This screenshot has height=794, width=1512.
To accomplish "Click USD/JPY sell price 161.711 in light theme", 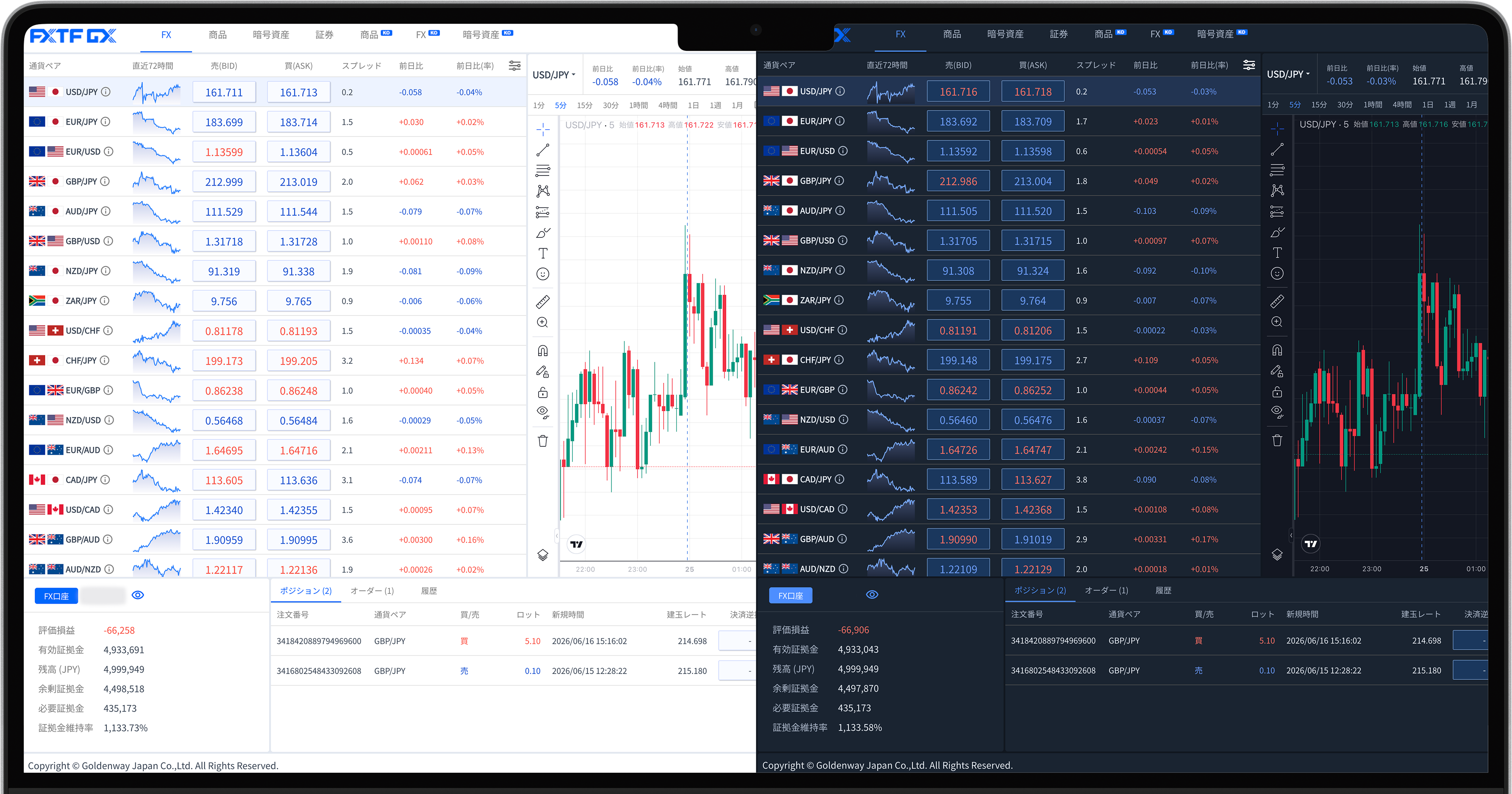I will point(224,92).
